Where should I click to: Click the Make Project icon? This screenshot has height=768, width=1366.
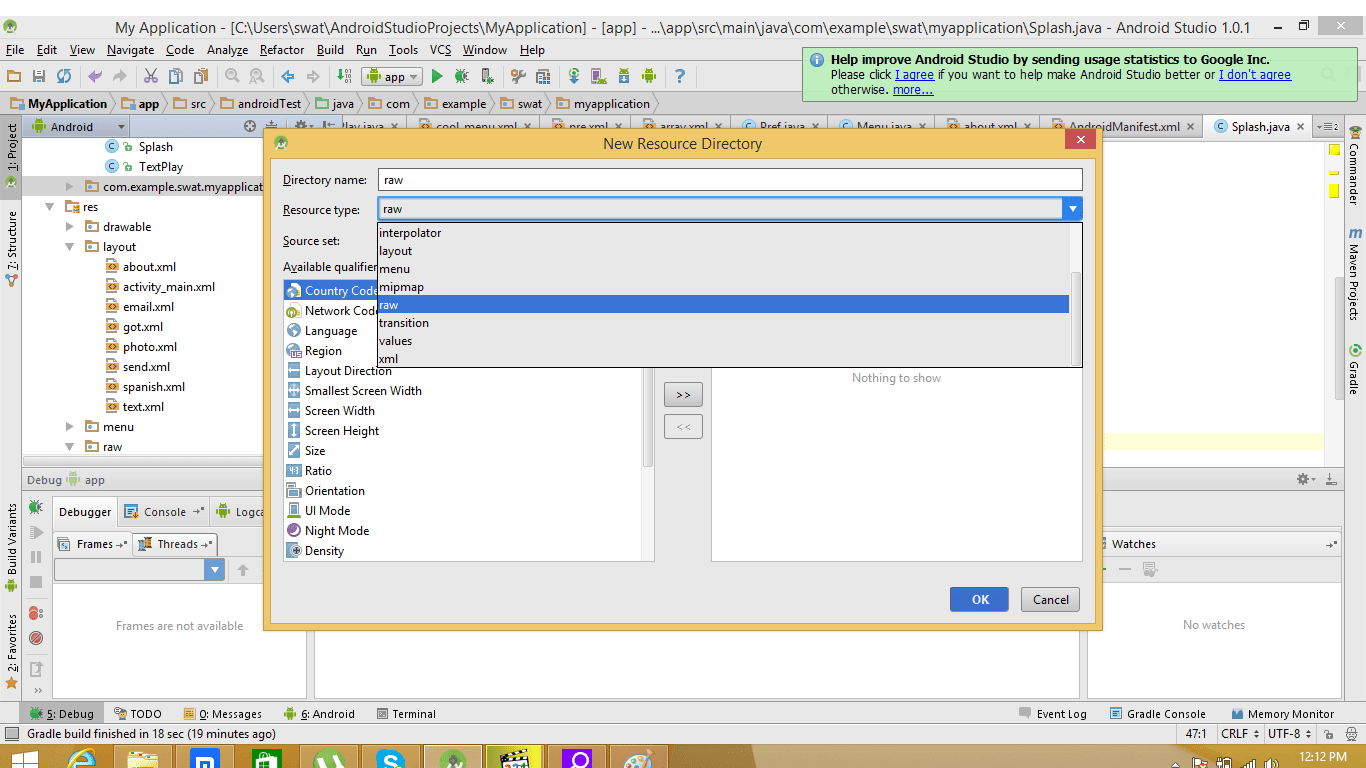344,76
